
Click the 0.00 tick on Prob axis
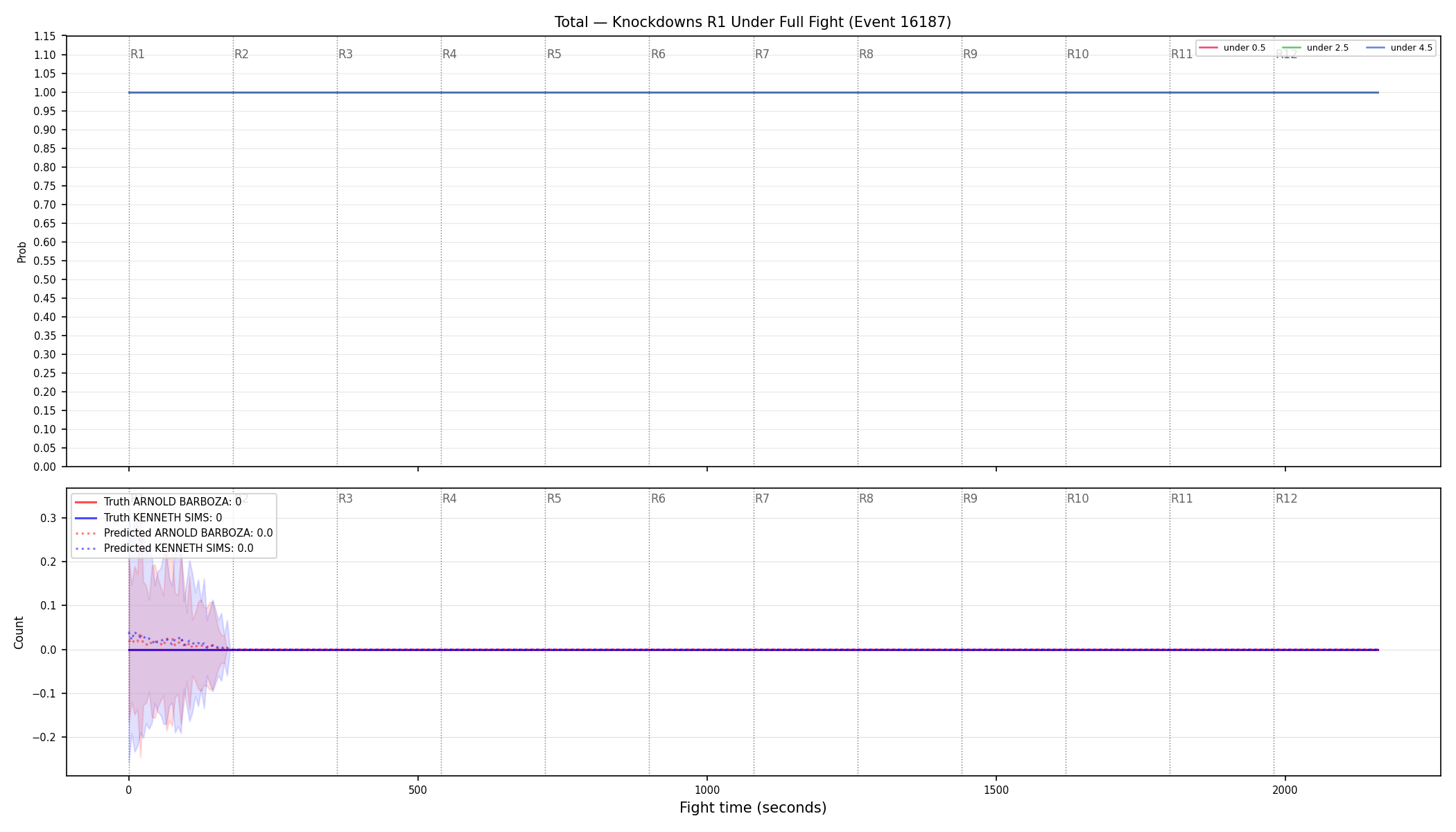pos(45,467)
